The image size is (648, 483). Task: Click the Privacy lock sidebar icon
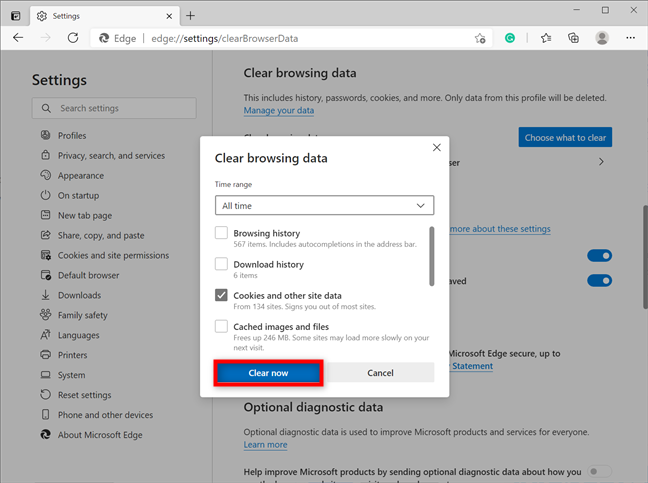[45, 155]
